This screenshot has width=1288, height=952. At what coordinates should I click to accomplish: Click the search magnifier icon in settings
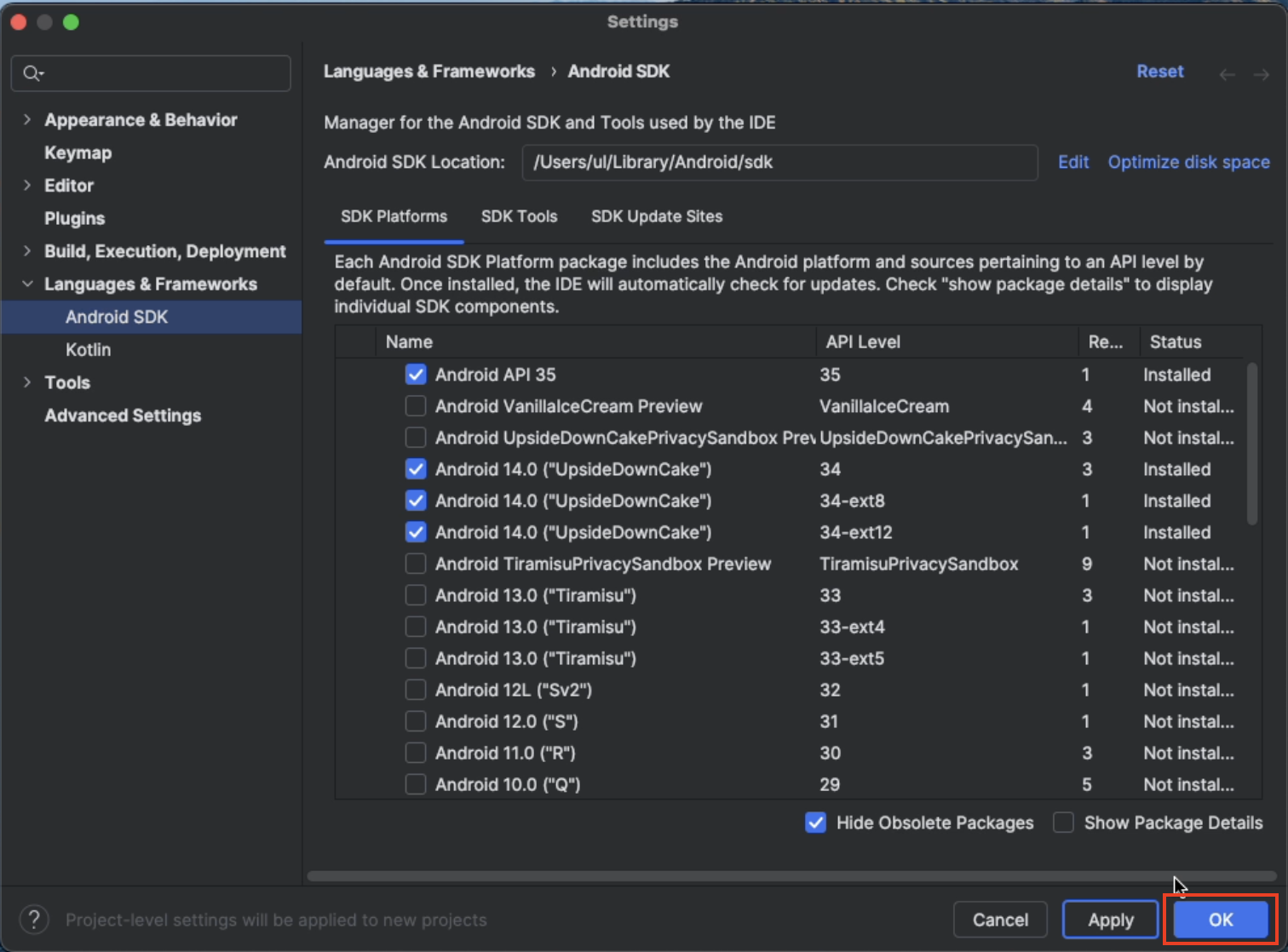pyautogui.click(x=32, y=73)
